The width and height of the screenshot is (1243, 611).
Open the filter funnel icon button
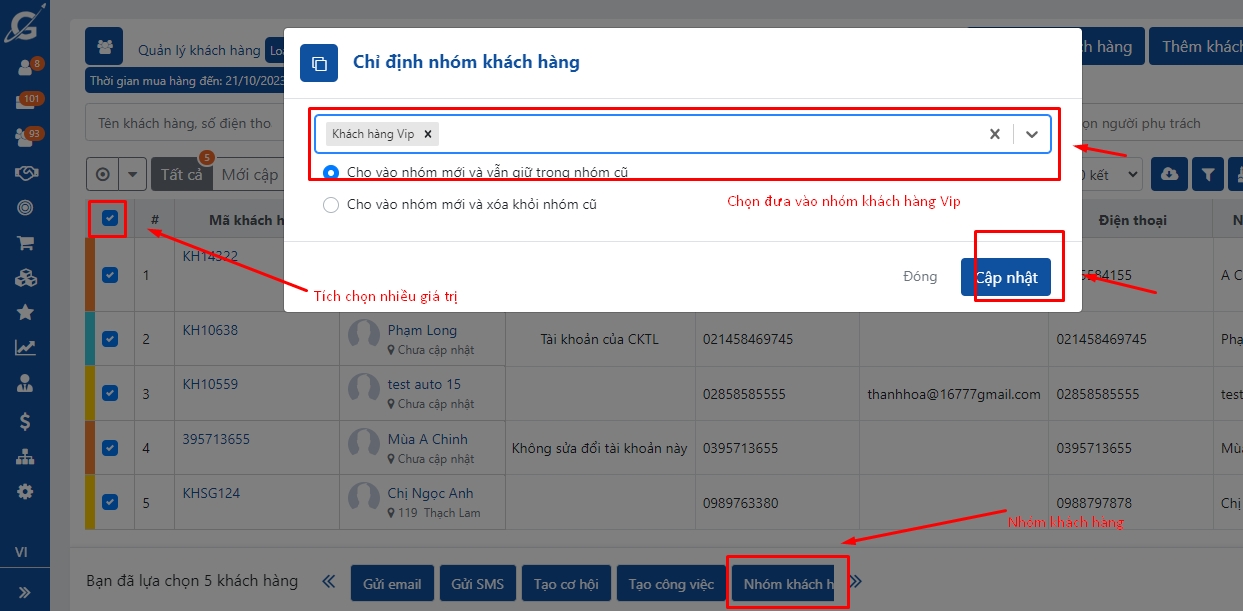click(1208, 174)
